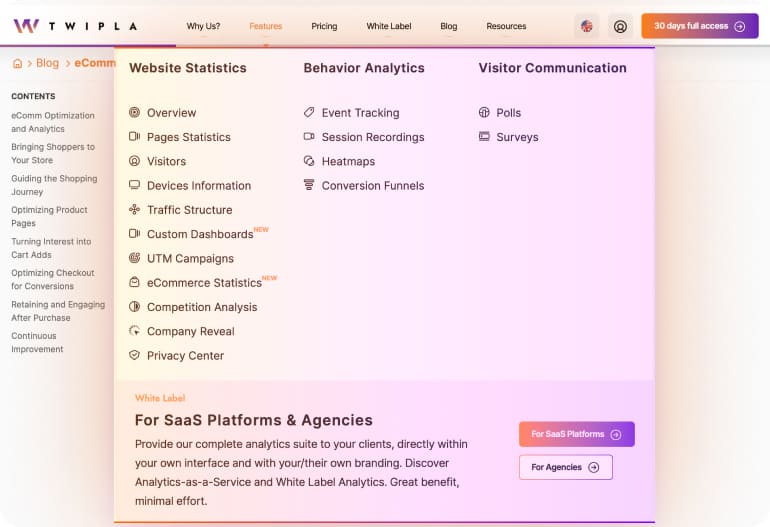Click the Session Recordings icon
Screen dimensions: 770x527
coord(310,137)
